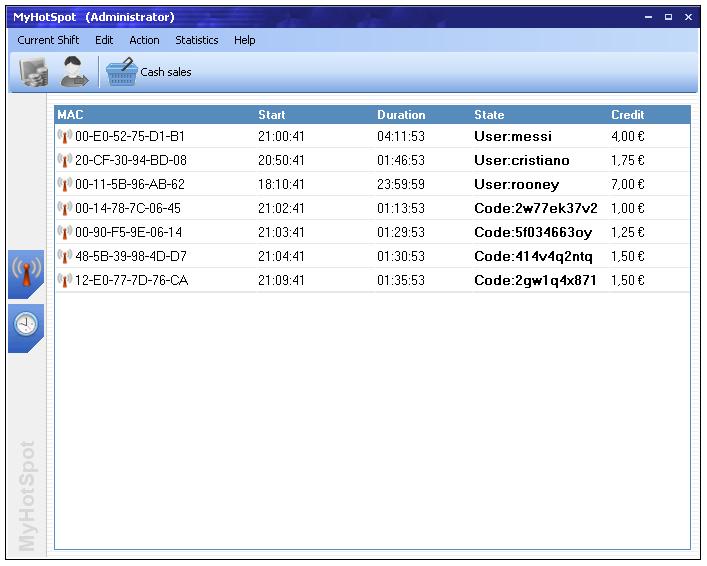Viewport: 707px width, 566px height.
Task: Click the Code:2w77ek37v2 state cell
Action: pos(536,208)
